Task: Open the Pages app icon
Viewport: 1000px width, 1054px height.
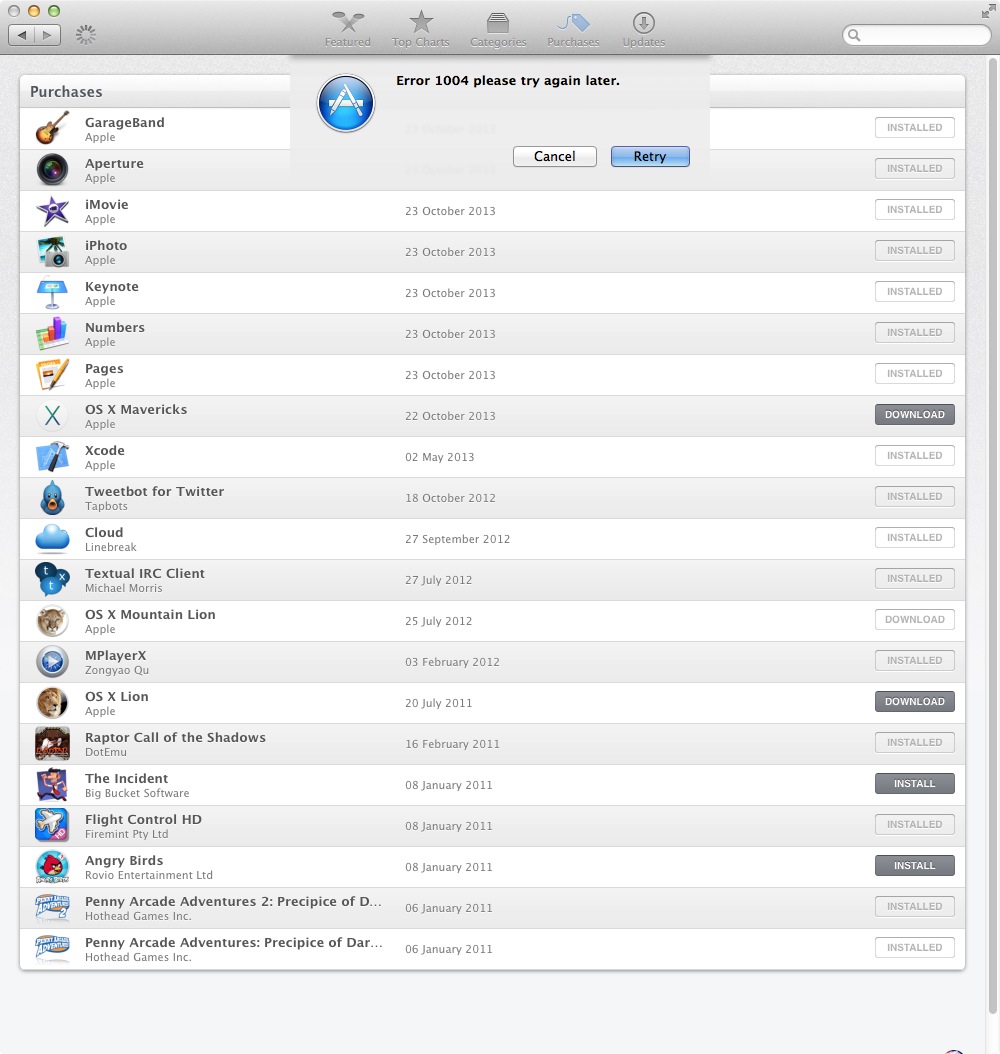Action: (x=52, y=374)
